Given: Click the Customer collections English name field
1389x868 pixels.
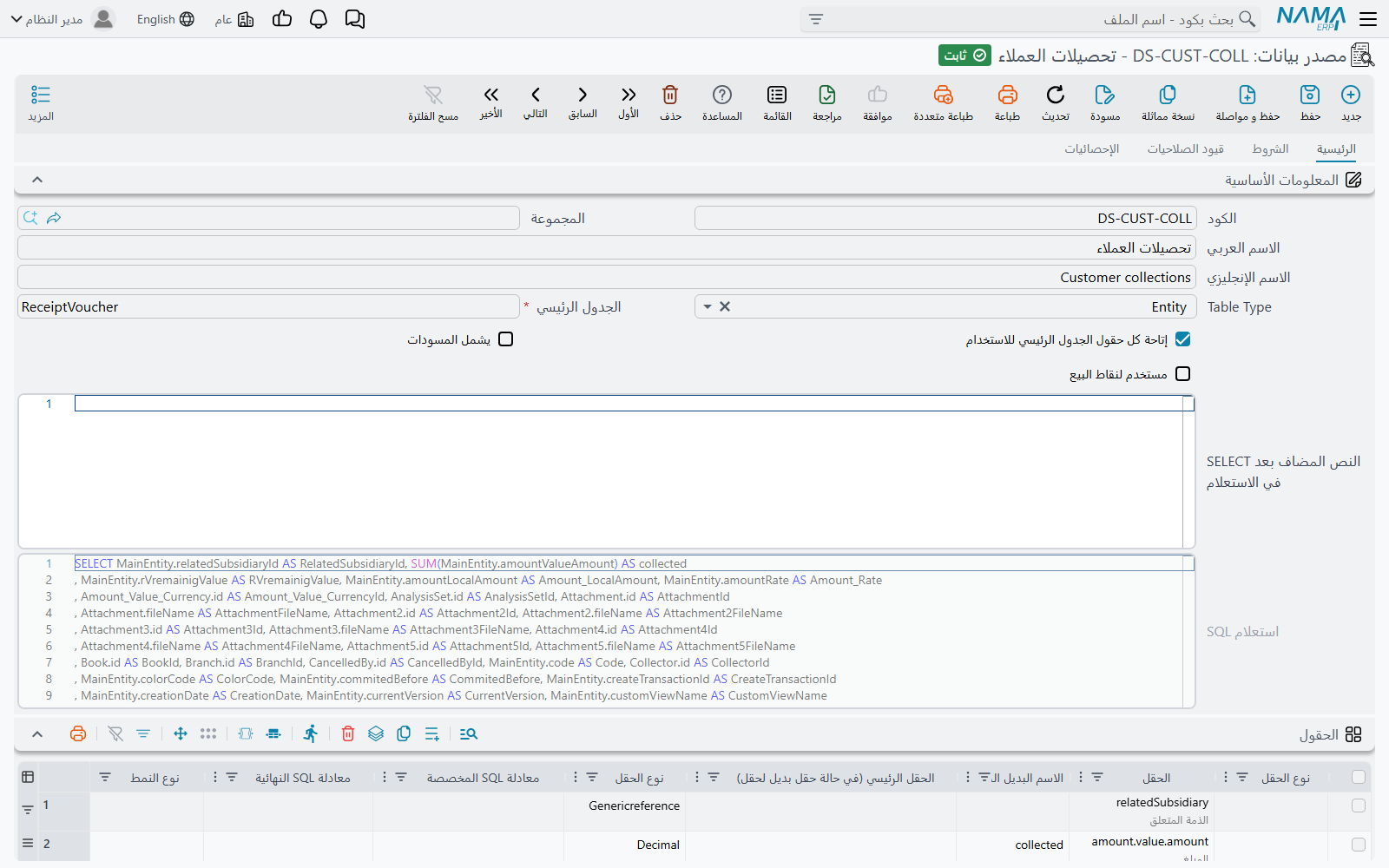Looking at the screenshot, I should [x=607, y=277].
